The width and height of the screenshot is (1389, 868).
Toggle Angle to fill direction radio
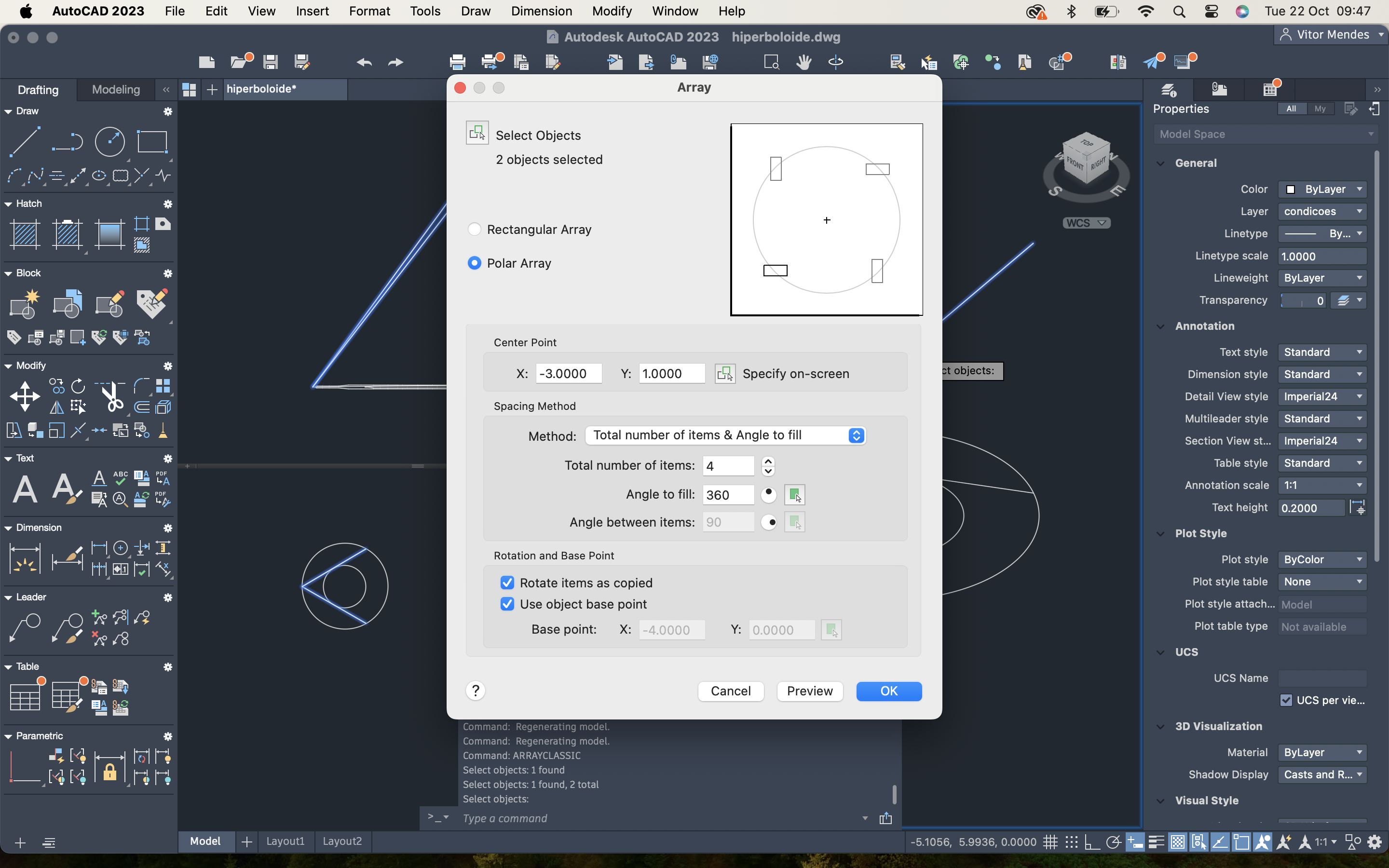pyautogui.click(x=769, y=494)
